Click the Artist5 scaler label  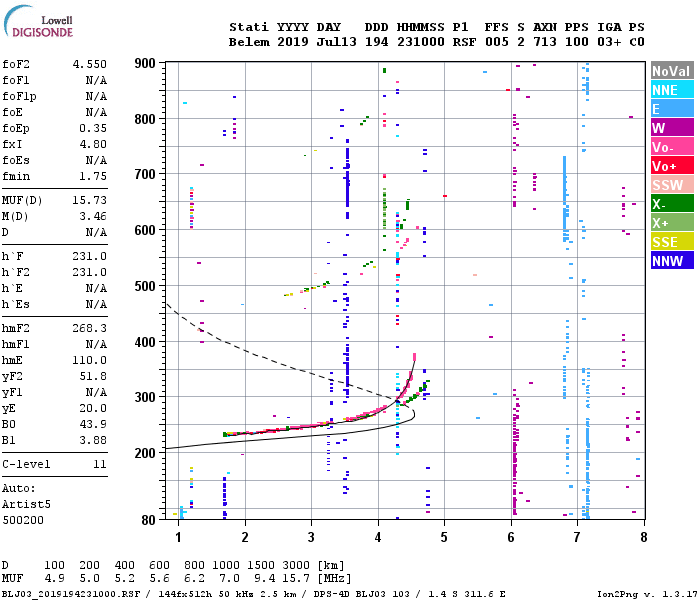tap(26, 504)
